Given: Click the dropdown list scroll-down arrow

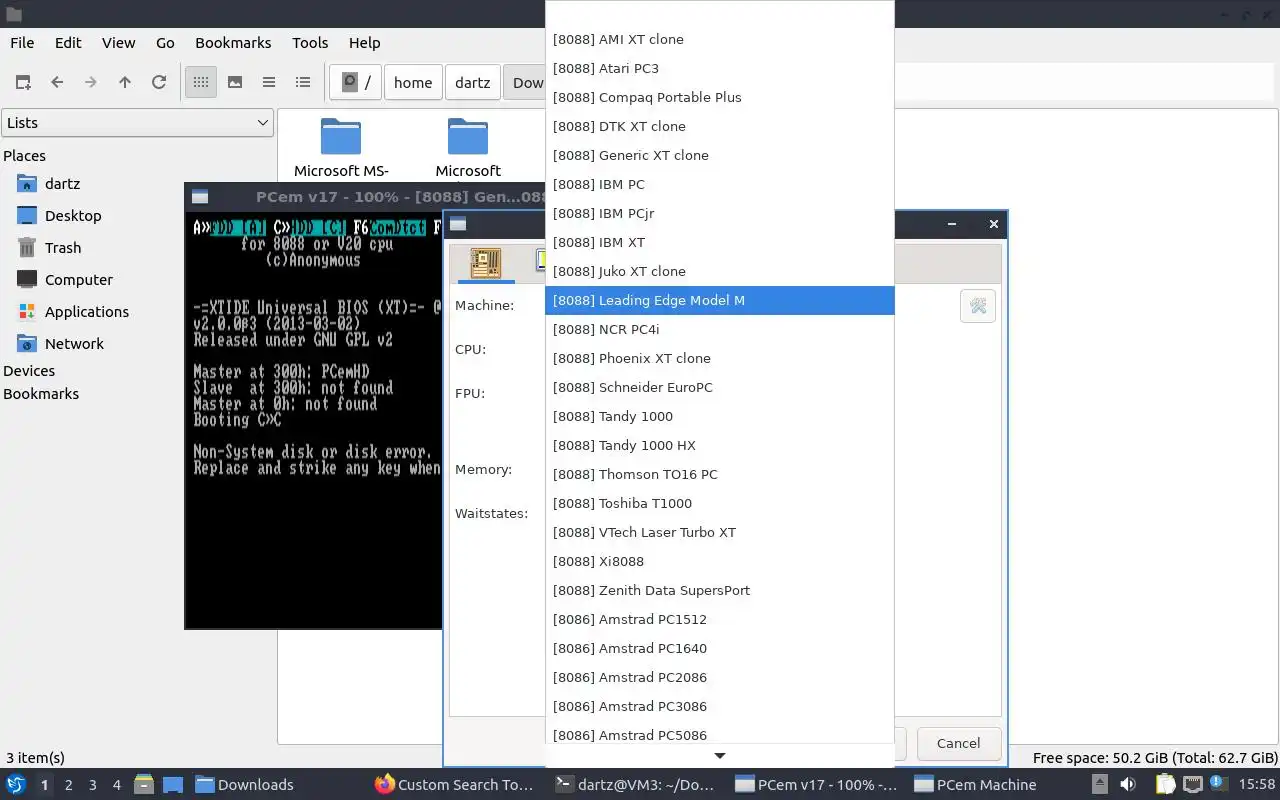Looking at the screenshot, I should (719, 756).
